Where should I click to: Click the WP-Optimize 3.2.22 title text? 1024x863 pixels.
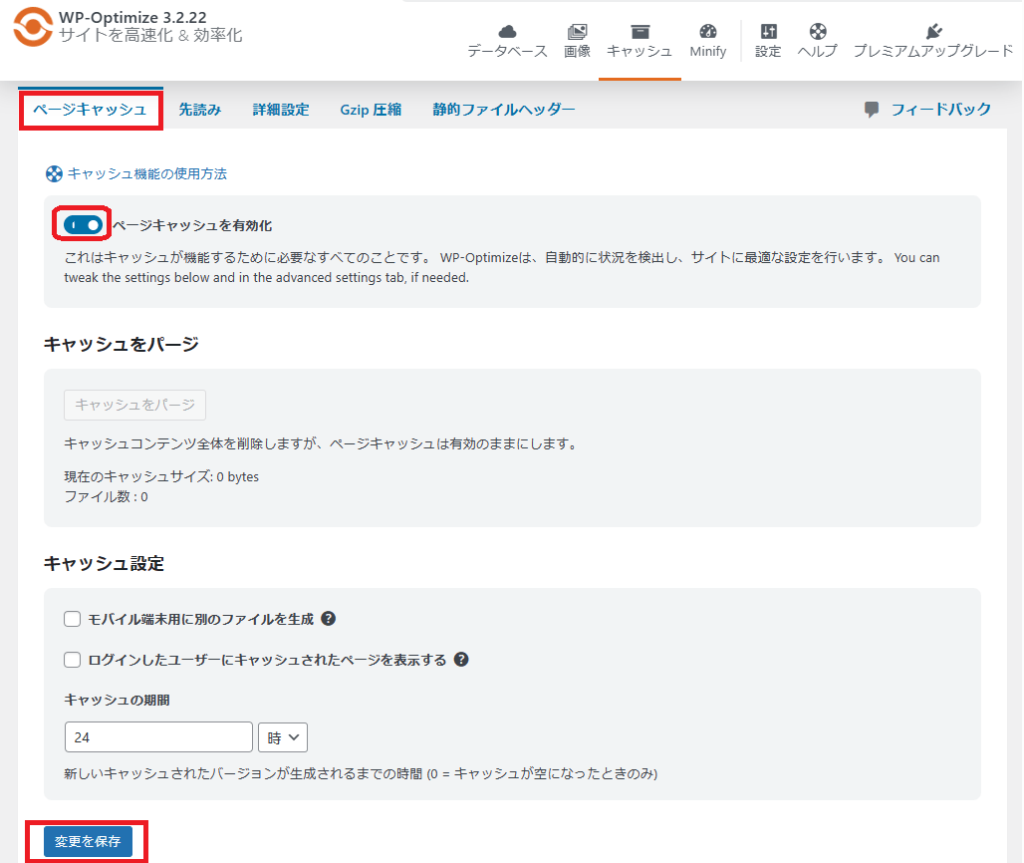pos(133,17)
